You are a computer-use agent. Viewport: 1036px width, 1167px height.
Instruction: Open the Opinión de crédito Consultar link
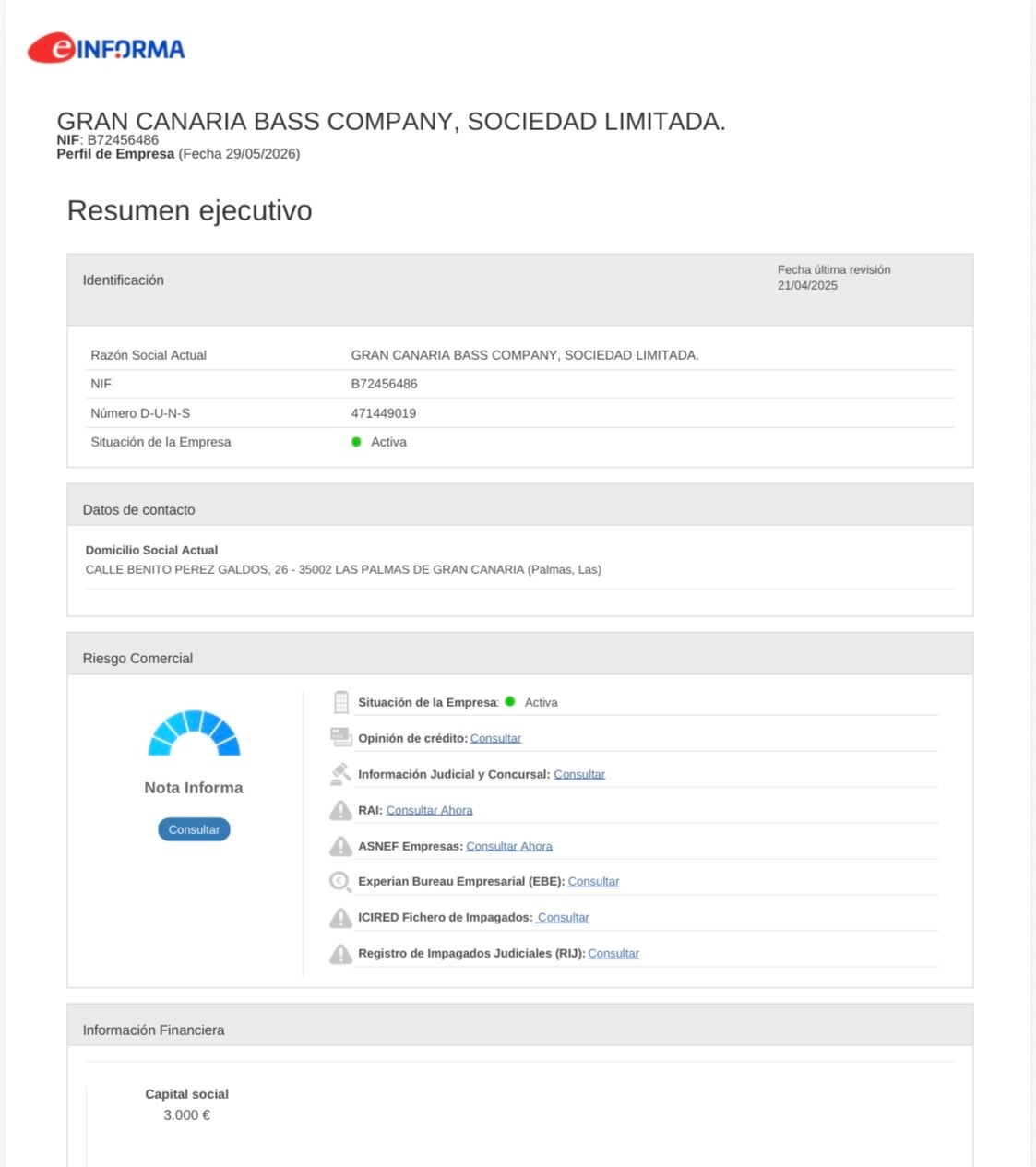click(x=495, y=738)
